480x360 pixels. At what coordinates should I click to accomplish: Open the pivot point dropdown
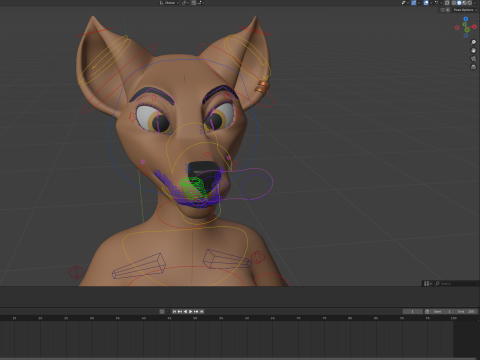[x=185, y=3]
